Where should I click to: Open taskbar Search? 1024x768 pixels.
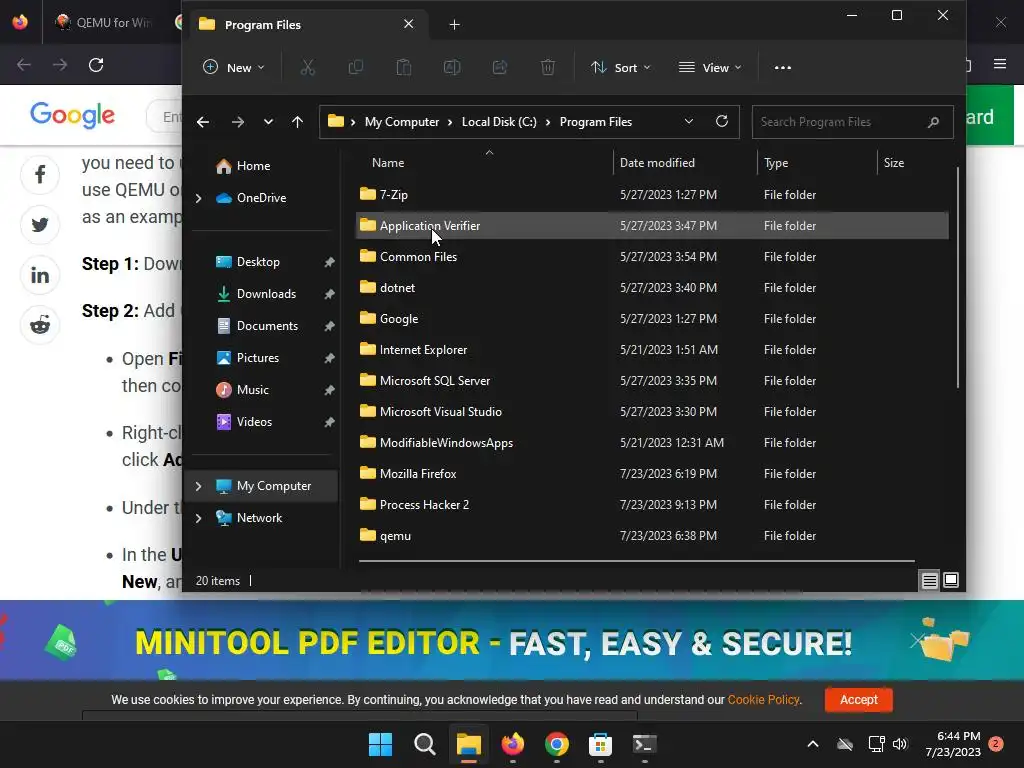pos(424,744)
